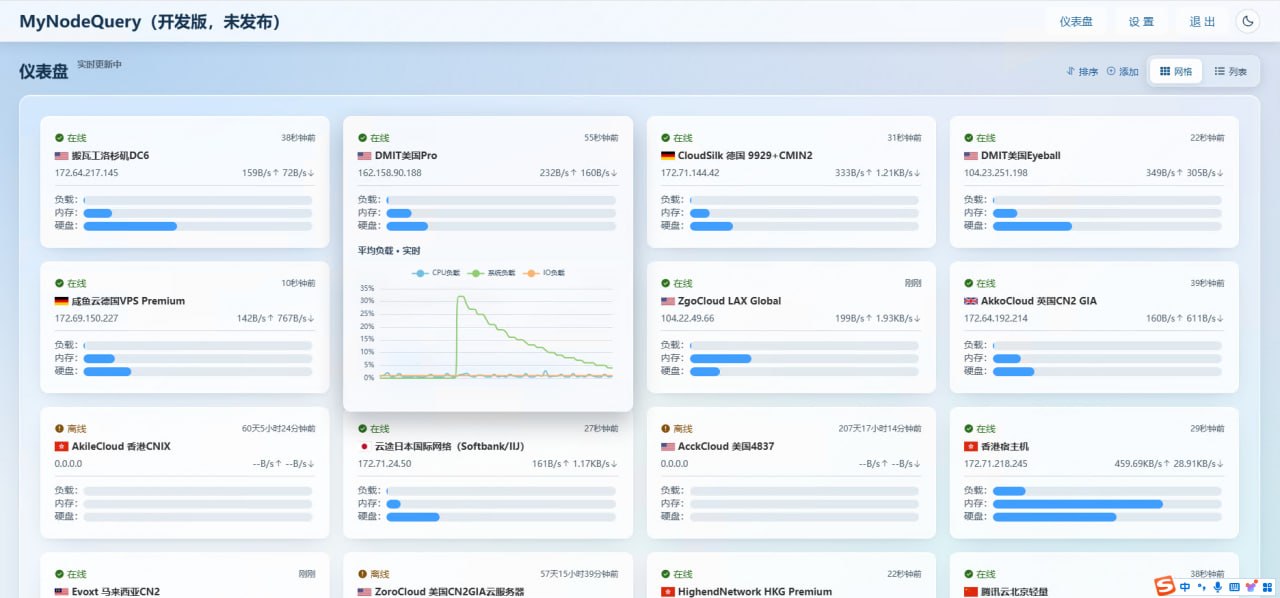The image size is (1280, 598).
Task: Open the IME skin icon with the red dot
Action: (1250, 586)
